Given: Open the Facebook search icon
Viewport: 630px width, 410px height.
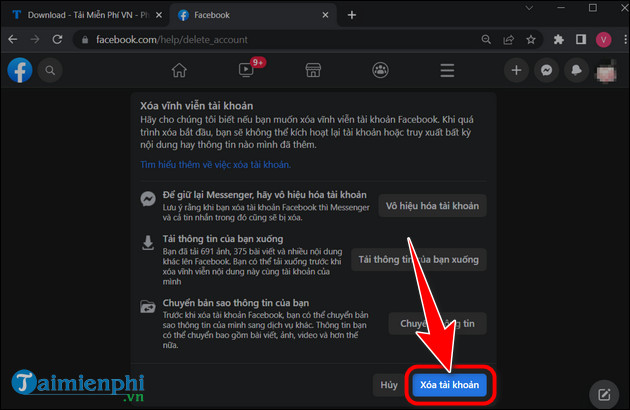Looking at the screenshot, I should pyautogui.click(x=50, y=70).
